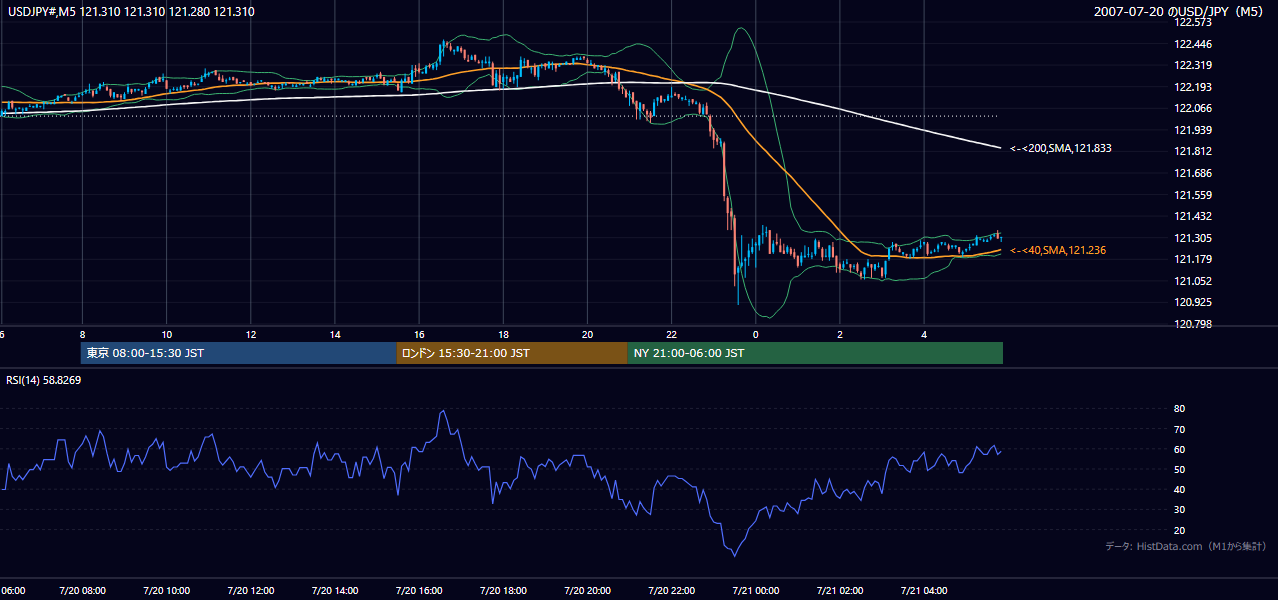This screenshot has height=600, width=1278.
Task: Click the chart title '2007-07-20 のUSD/JPY (M5)'
Action: click(x=1181, y=12)
